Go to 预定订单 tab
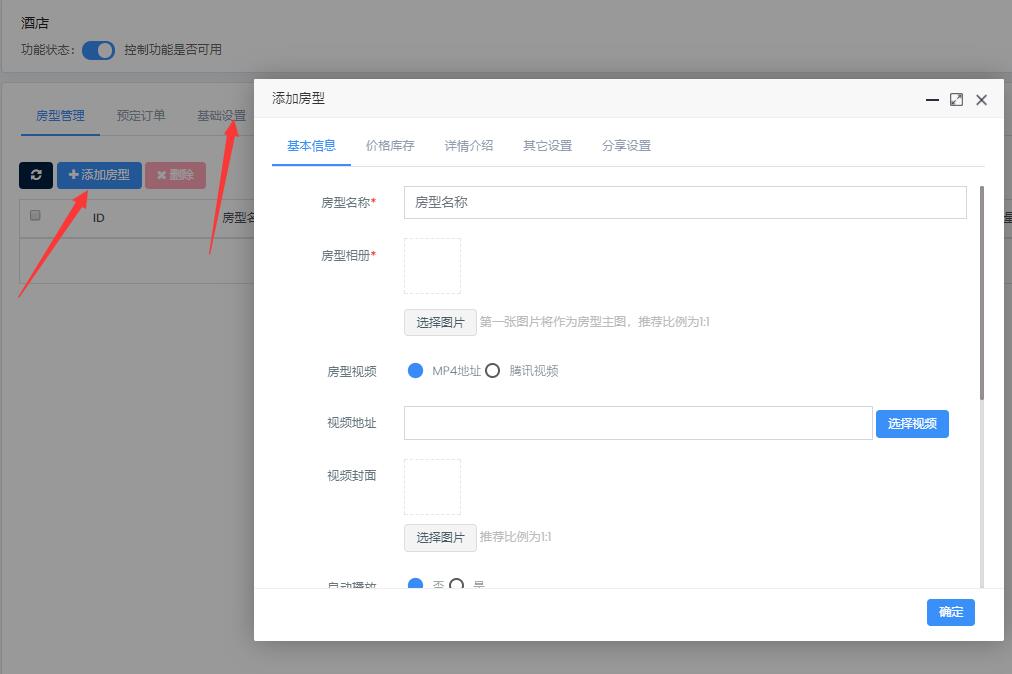 tap(141, 116)
